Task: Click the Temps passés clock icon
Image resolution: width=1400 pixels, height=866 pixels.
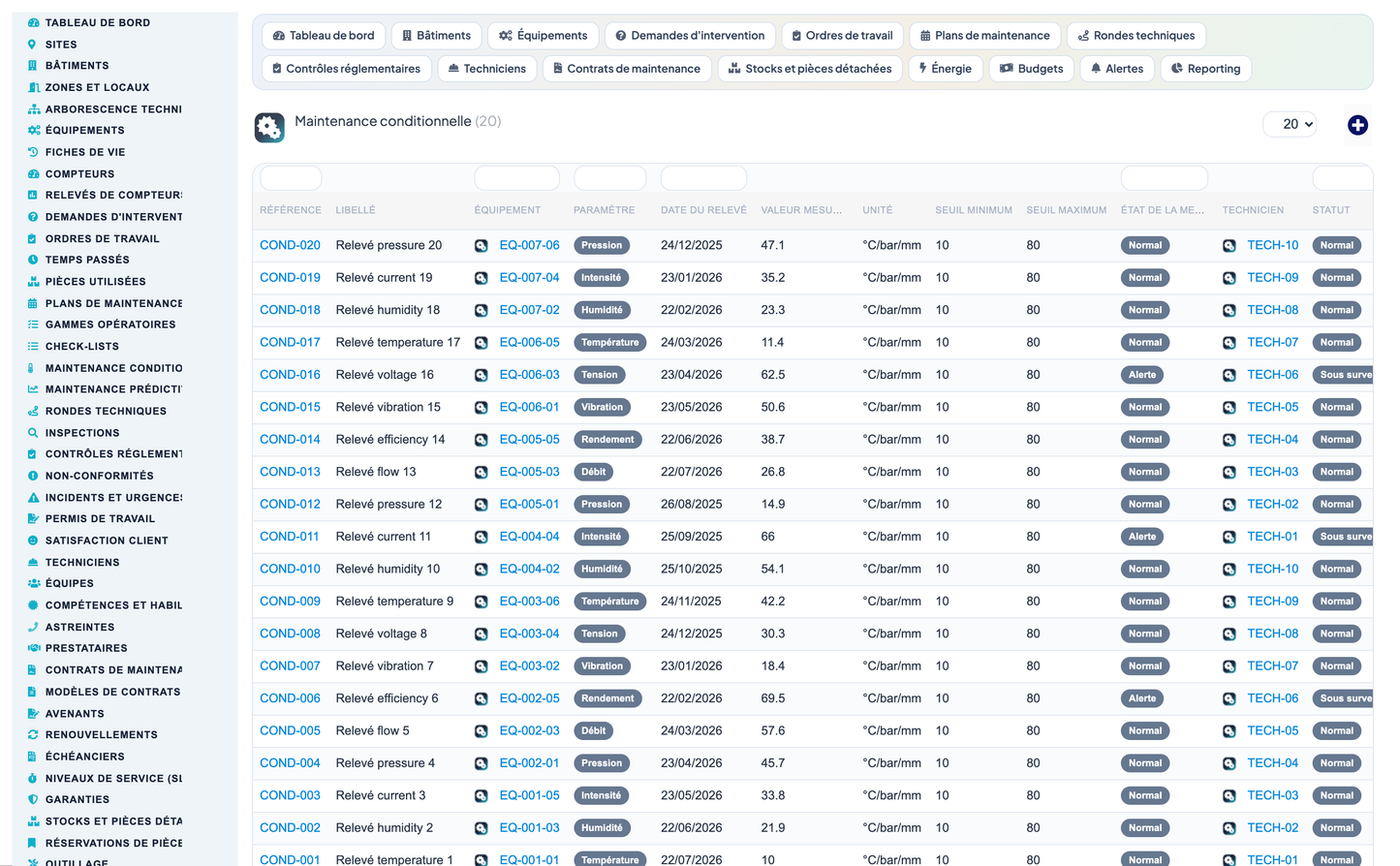Action: click(33, 260)
